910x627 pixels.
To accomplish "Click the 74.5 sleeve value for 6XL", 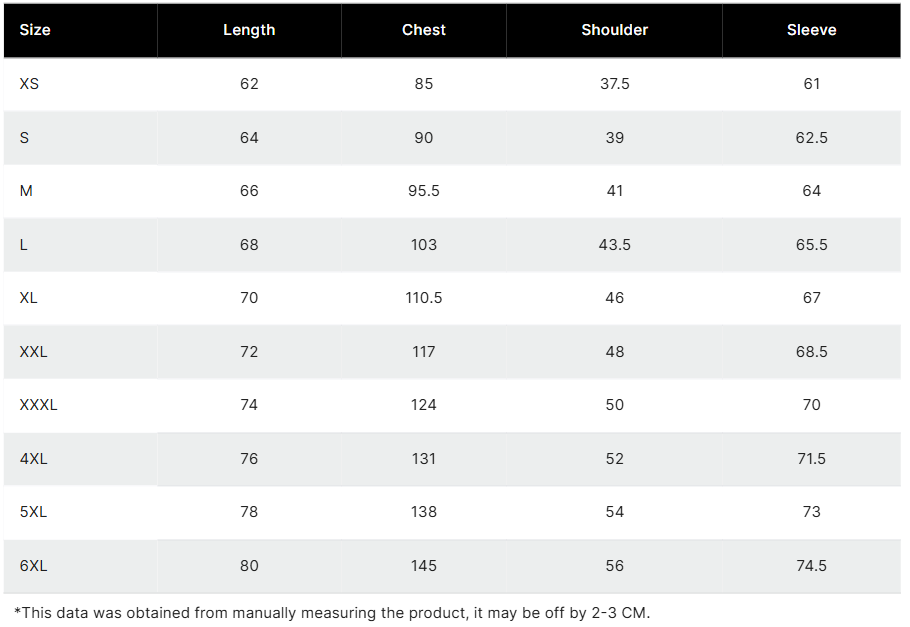I will click(x=811, y=566).
